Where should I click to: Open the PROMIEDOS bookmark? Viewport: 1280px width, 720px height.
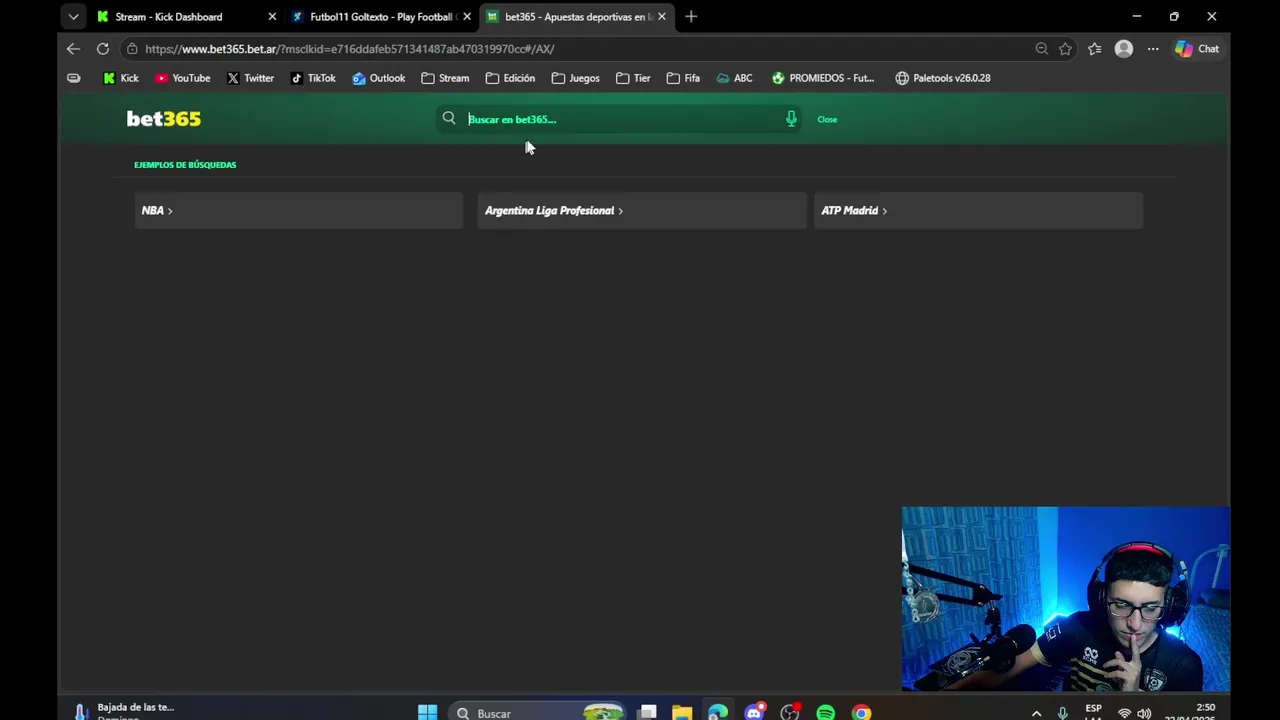823,78
